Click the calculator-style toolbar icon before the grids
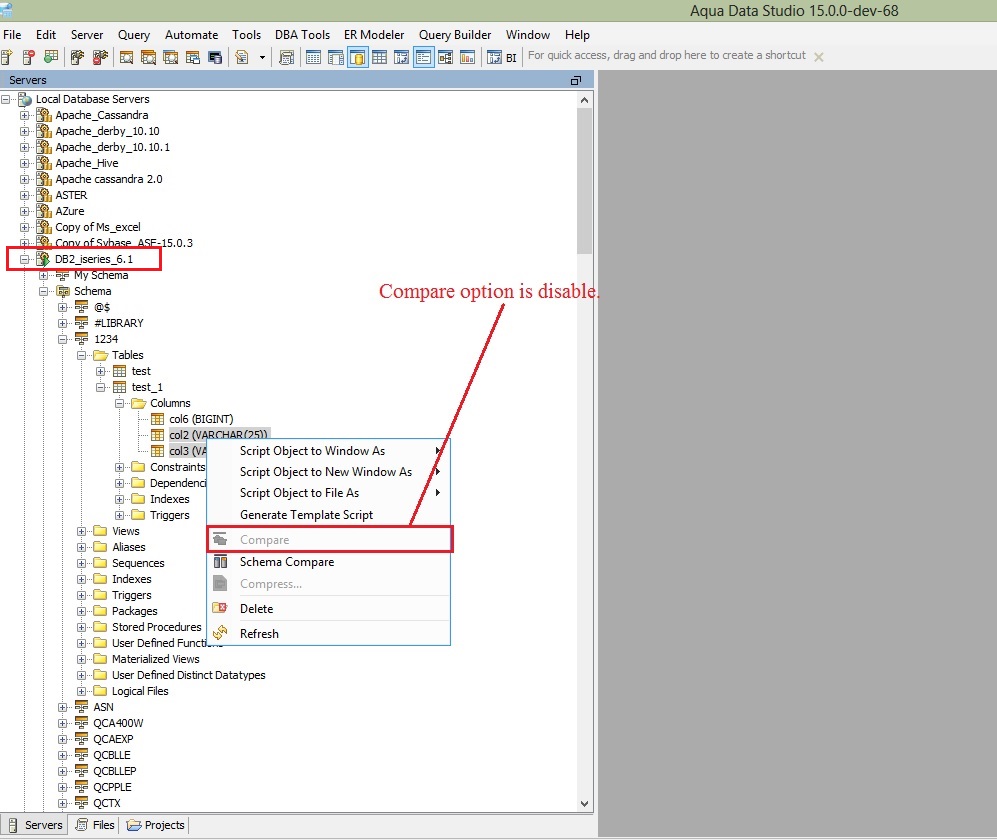997x840 pixels. point(287,57)
